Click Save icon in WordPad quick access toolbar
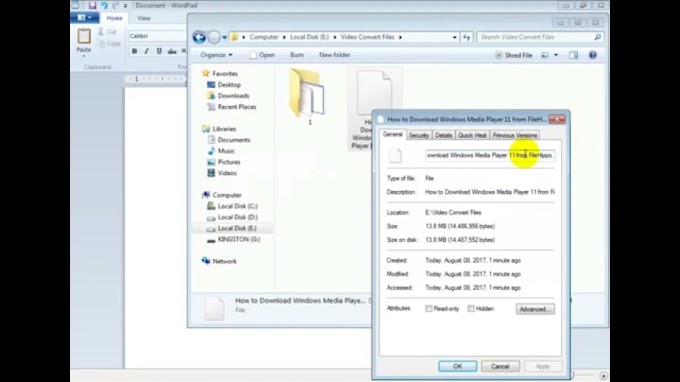This screenshot has height=382, width=680. pyautogui.click(x=92, y=6)
